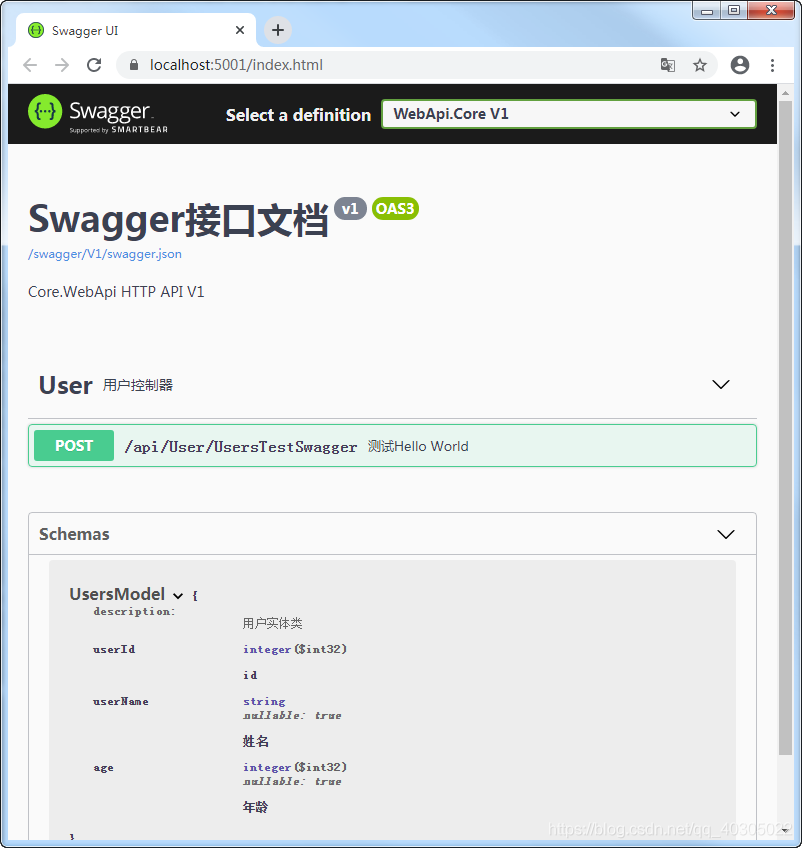Open the Google Translate page icon
The image size is (802, 848).
668,65
